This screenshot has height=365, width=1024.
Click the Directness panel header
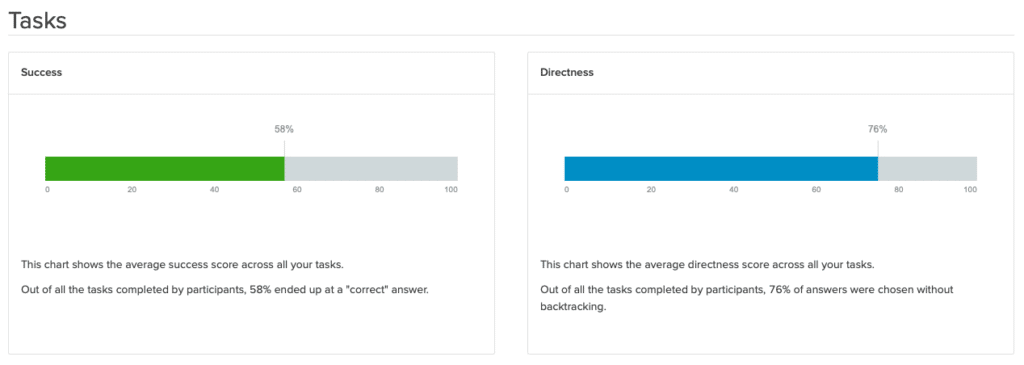(771, 73)
